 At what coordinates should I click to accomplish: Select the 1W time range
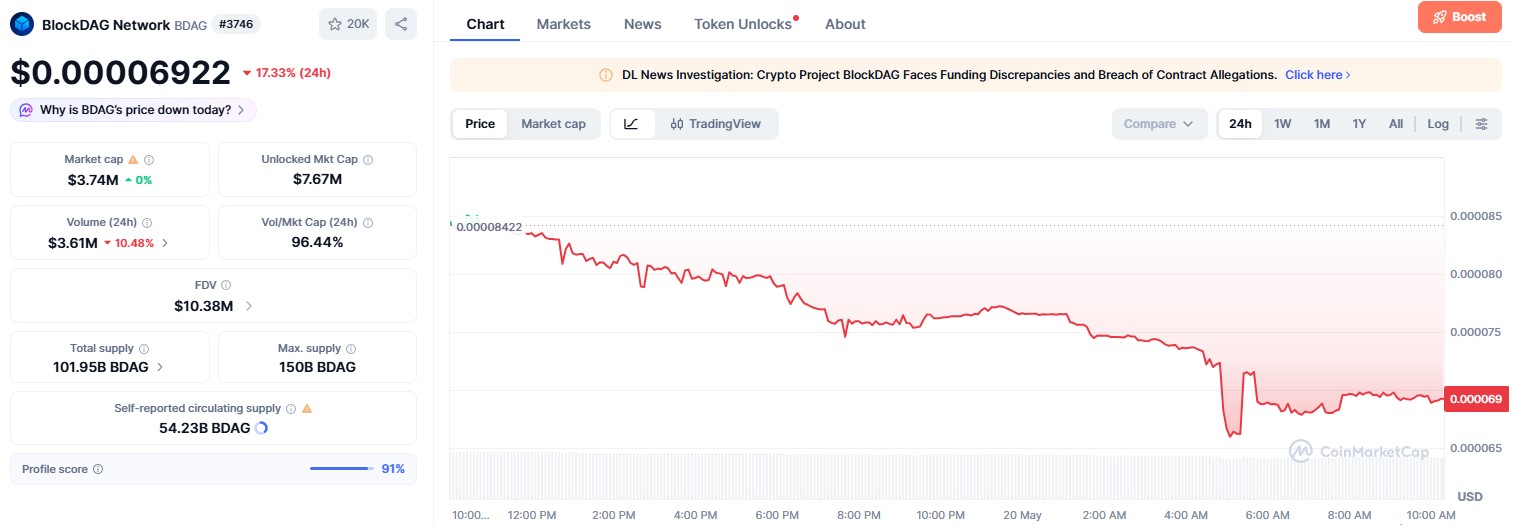1283,124
